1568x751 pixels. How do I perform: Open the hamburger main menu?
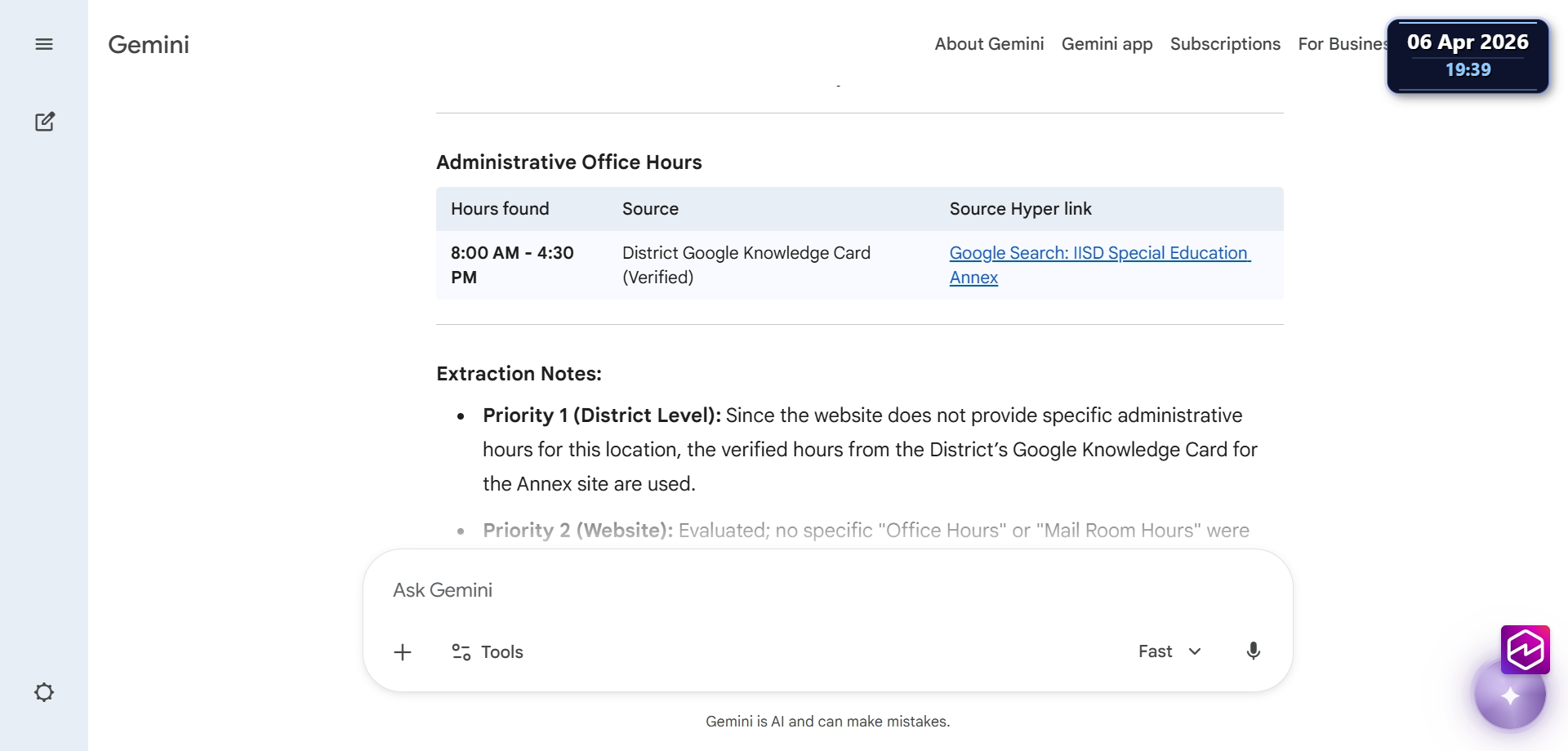coord(44,44)
